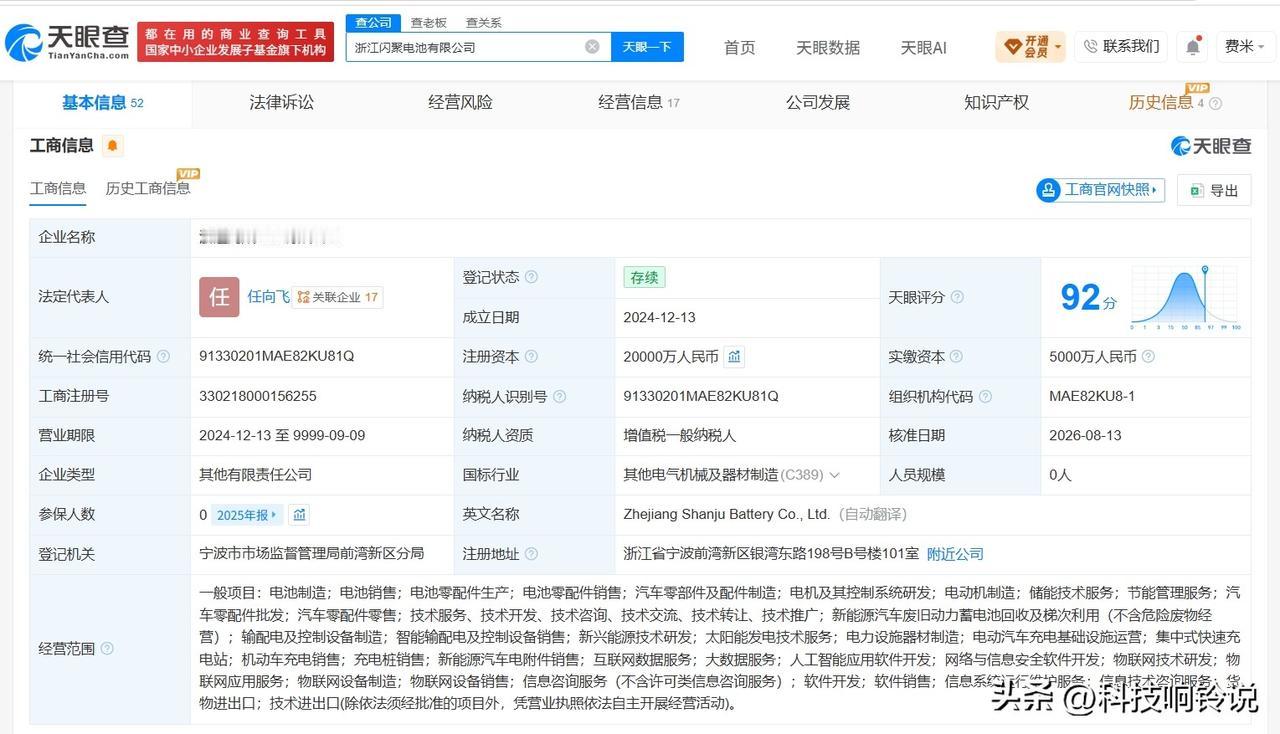Select the 工商信息 sub-tab
This screenshot has width=1280, height=734.
tap(58, 188)
